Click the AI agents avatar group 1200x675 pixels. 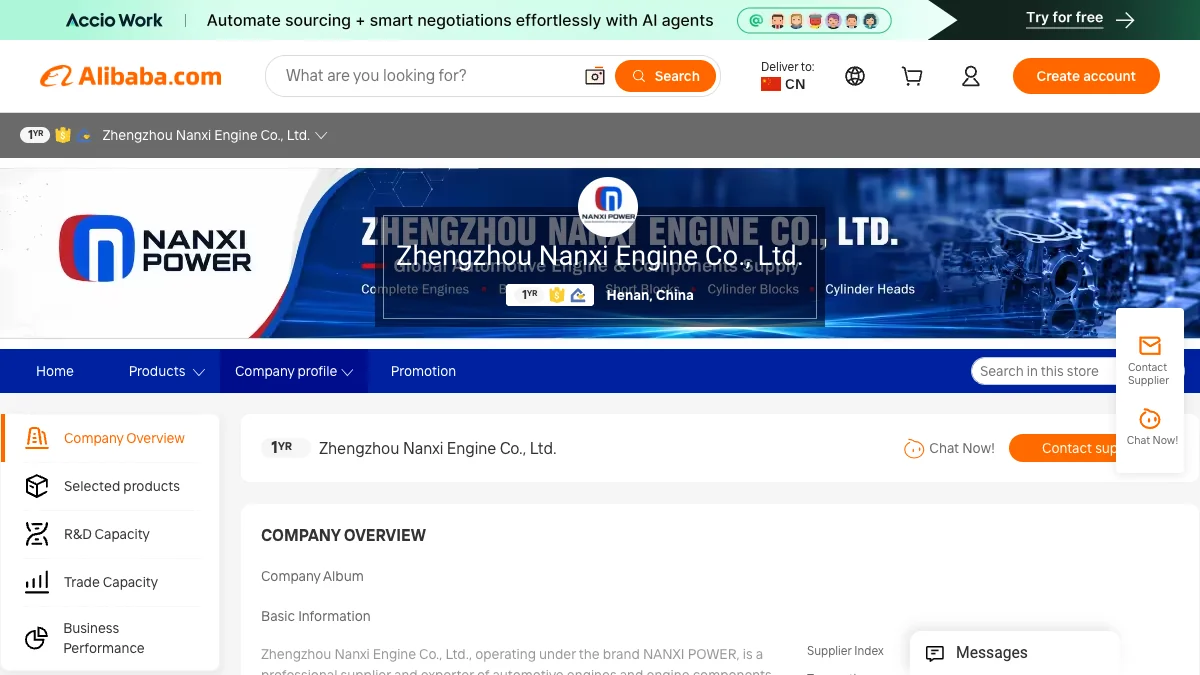pyautogui.click(x=814, y=20)
